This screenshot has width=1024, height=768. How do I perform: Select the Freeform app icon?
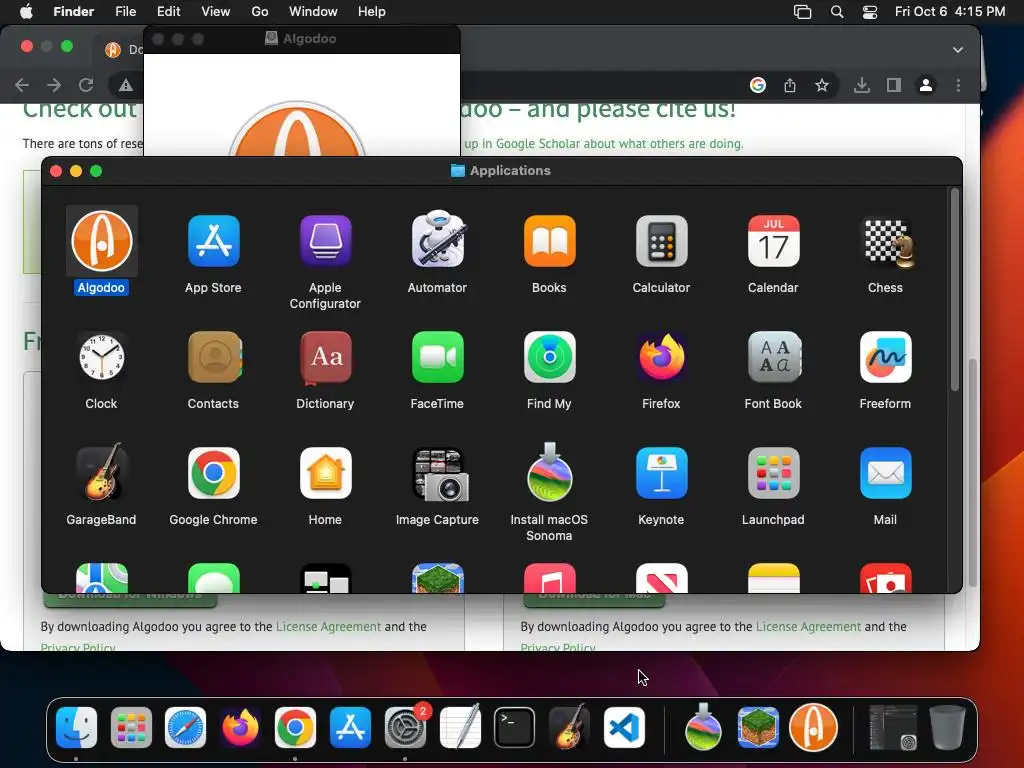point(886,357)
